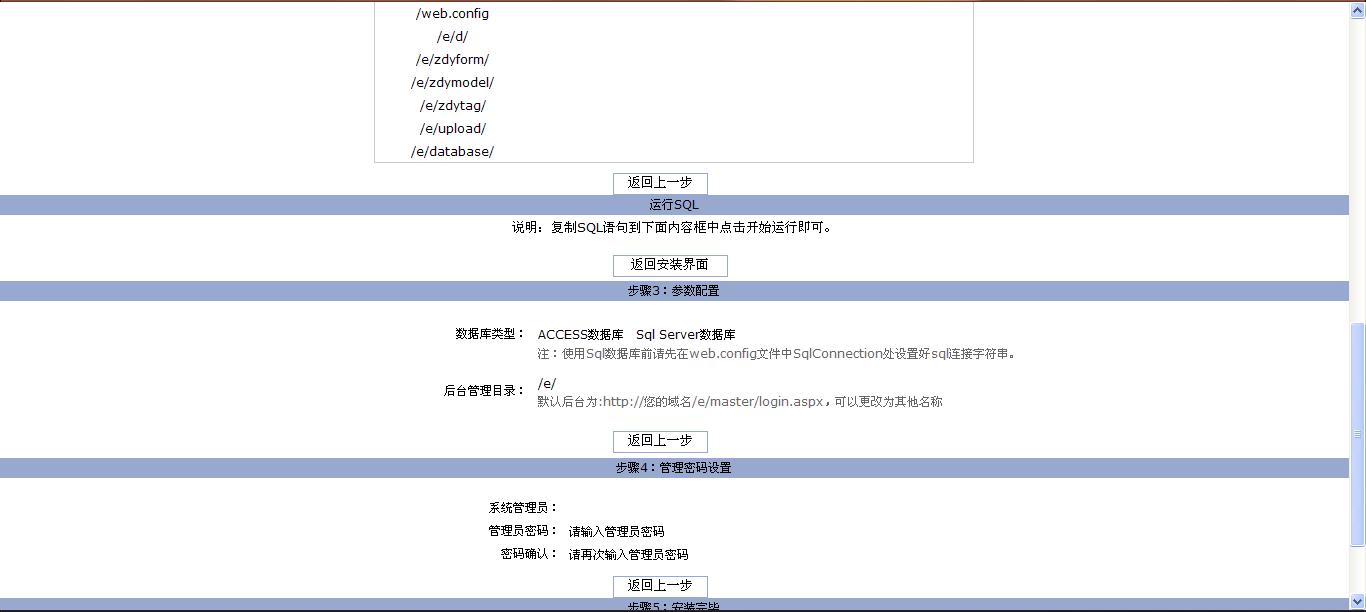Select the /e/zdytag/ list entry
The height and width of the screenshot is (612, 1366).
point(452,106)
